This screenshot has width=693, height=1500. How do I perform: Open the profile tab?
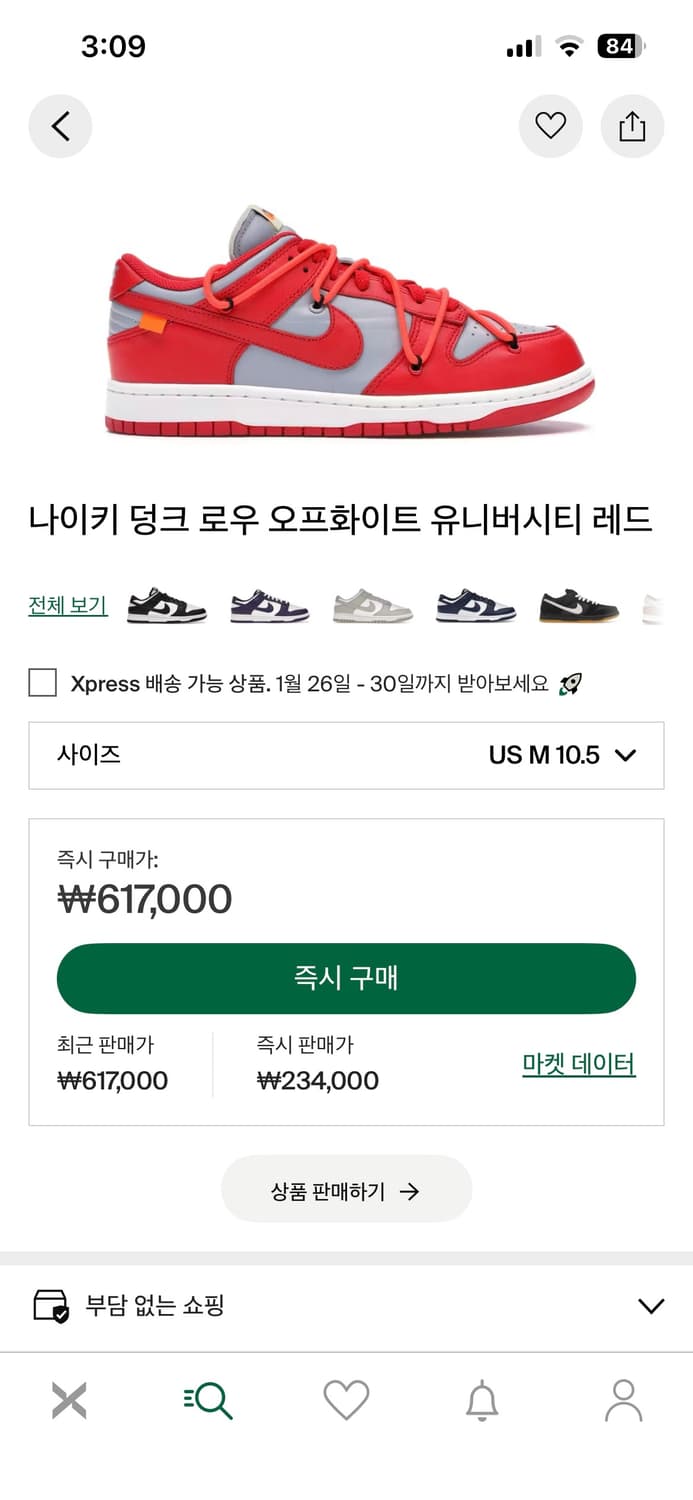(x=624, y=1400)
